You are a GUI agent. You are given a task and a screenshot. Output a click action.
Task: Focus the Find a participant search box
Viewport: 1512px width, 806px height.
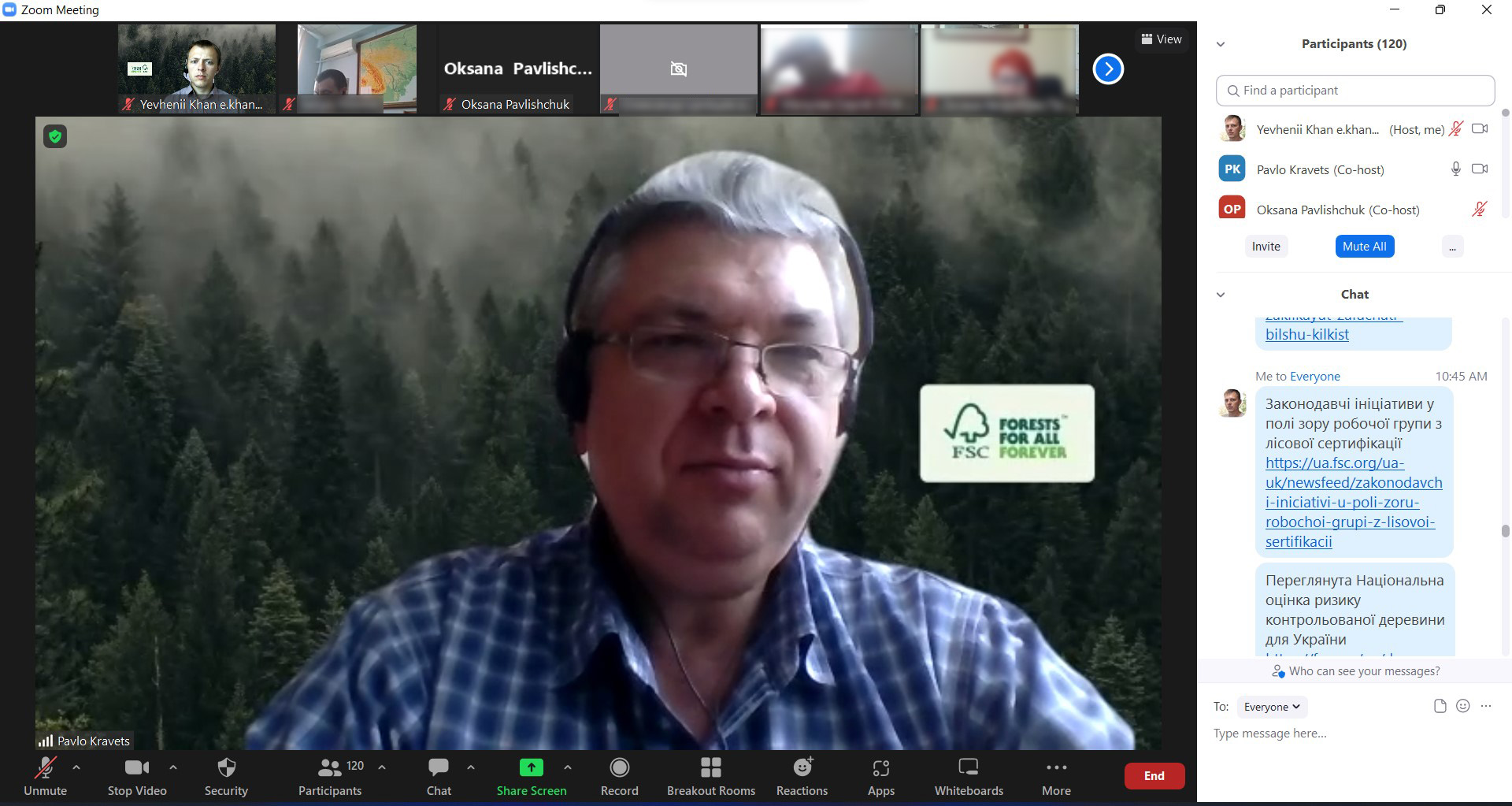[1355, 91]
